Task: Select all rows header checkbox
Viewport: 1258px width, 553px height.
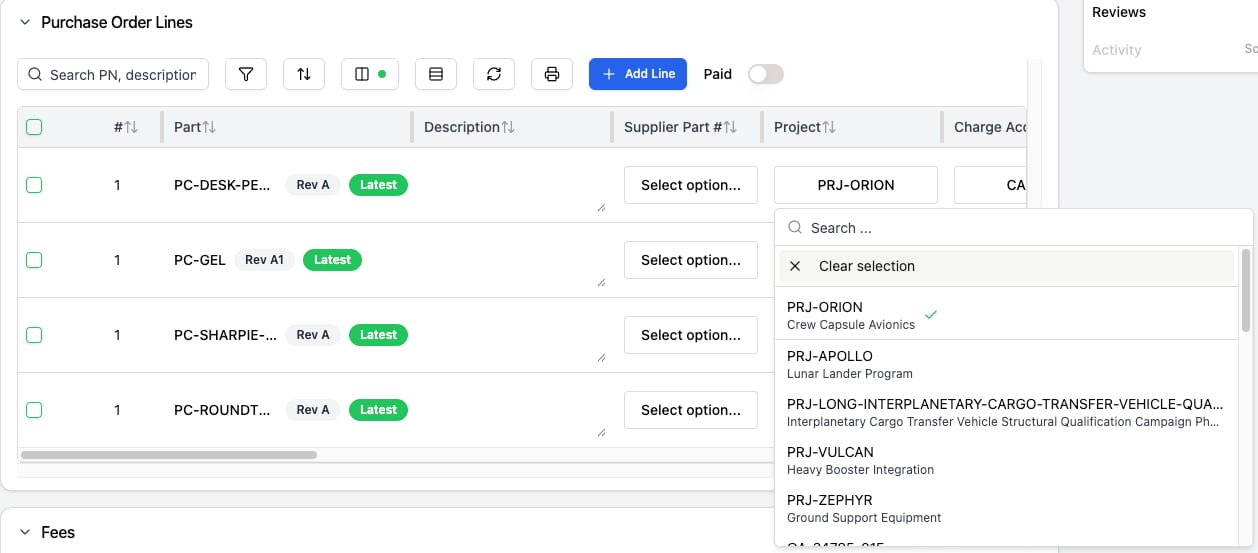Action: click(34, 127)
